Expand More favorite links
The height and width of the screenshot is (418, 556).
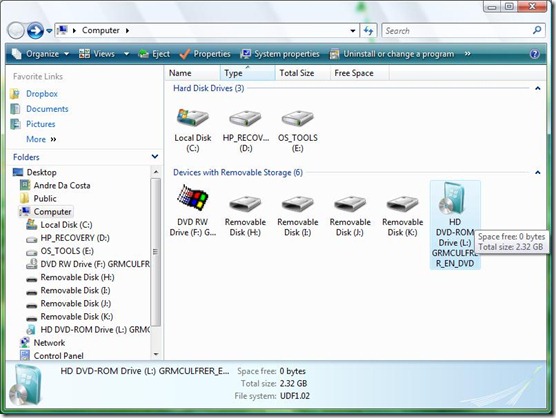[x=41, y=139]
